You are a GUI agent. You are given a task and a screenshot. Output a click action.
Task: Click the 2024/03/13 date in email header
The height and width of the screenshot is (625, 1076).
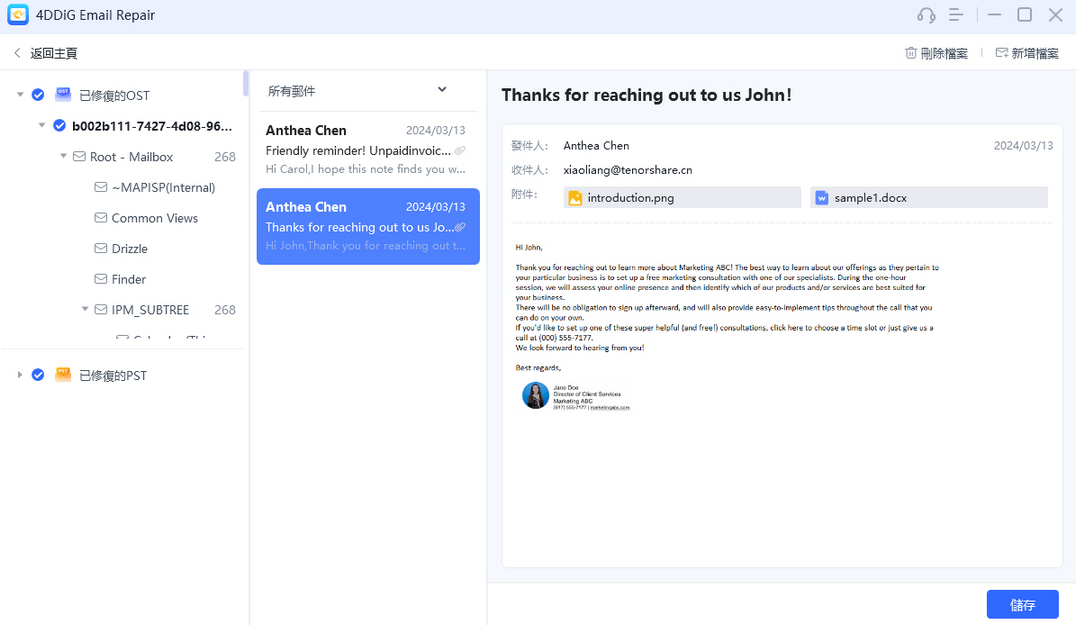1023,145
